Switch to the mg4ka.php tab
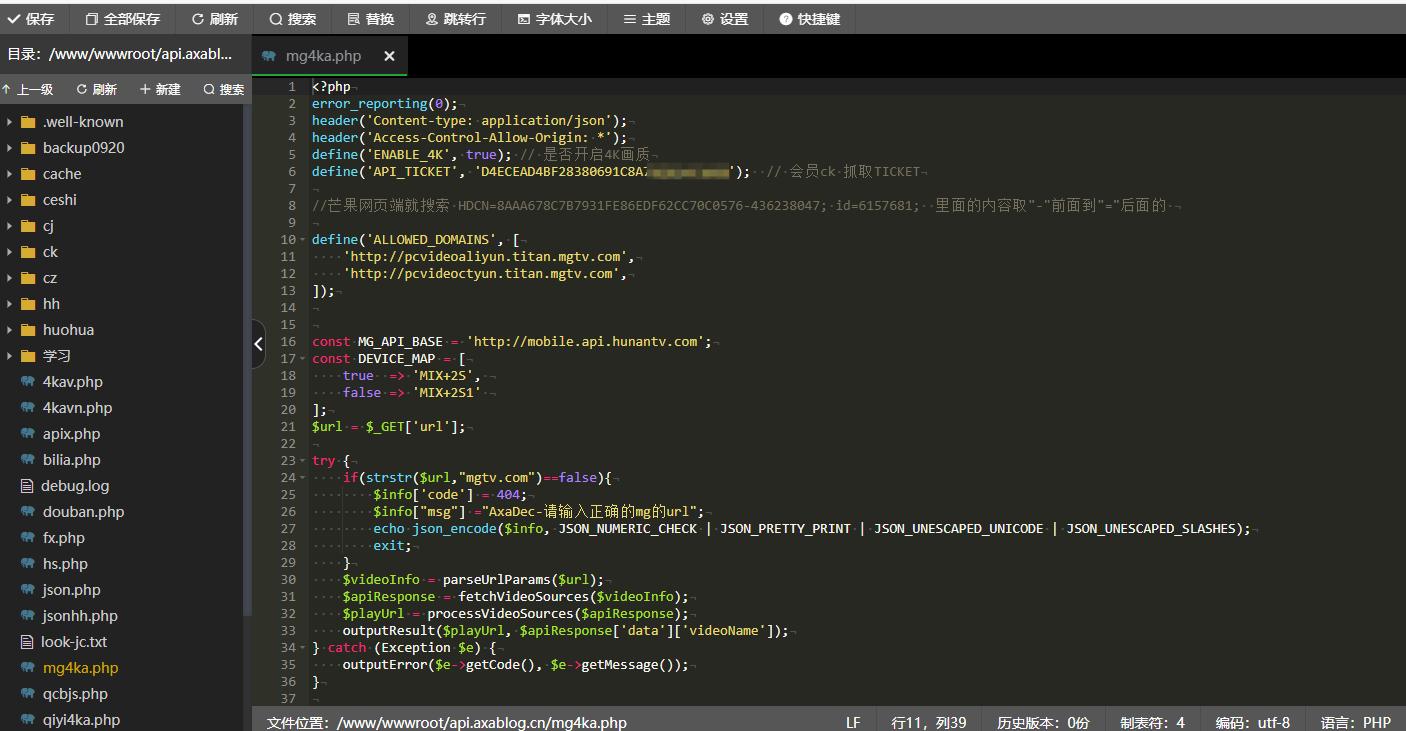The height and width of the screenshot is (731, 1406). 322,56
